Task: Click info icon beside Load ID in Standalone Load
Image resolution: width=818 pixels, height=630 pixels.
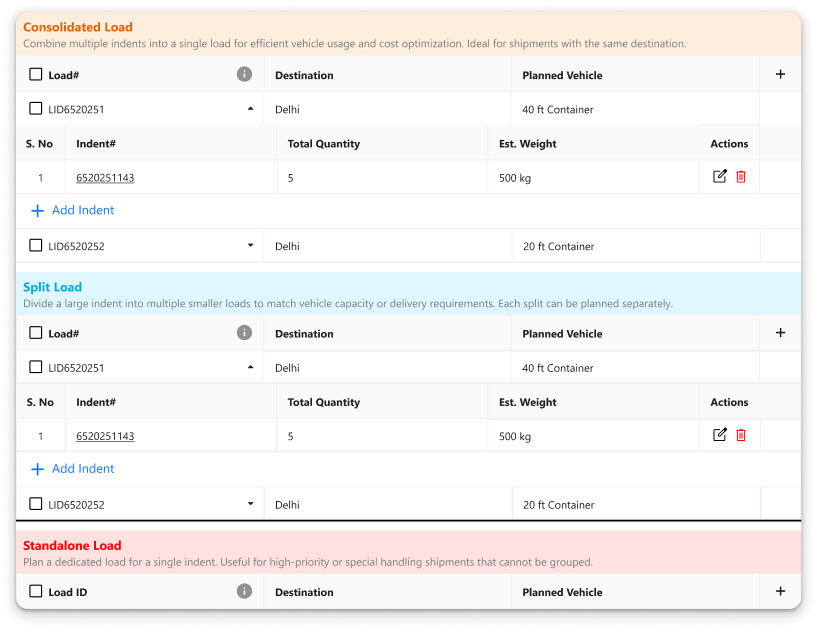Action: click(244, 591)
